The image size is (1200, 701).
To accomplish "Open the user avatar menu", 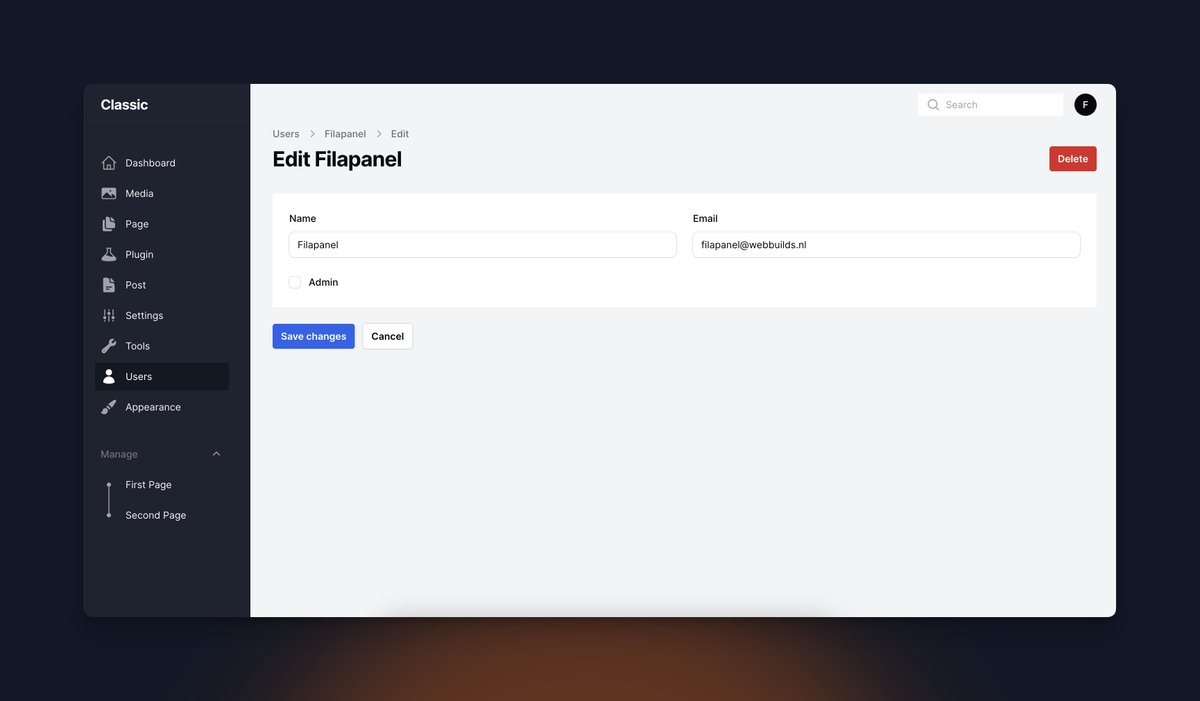I will tap(1084, 104).
